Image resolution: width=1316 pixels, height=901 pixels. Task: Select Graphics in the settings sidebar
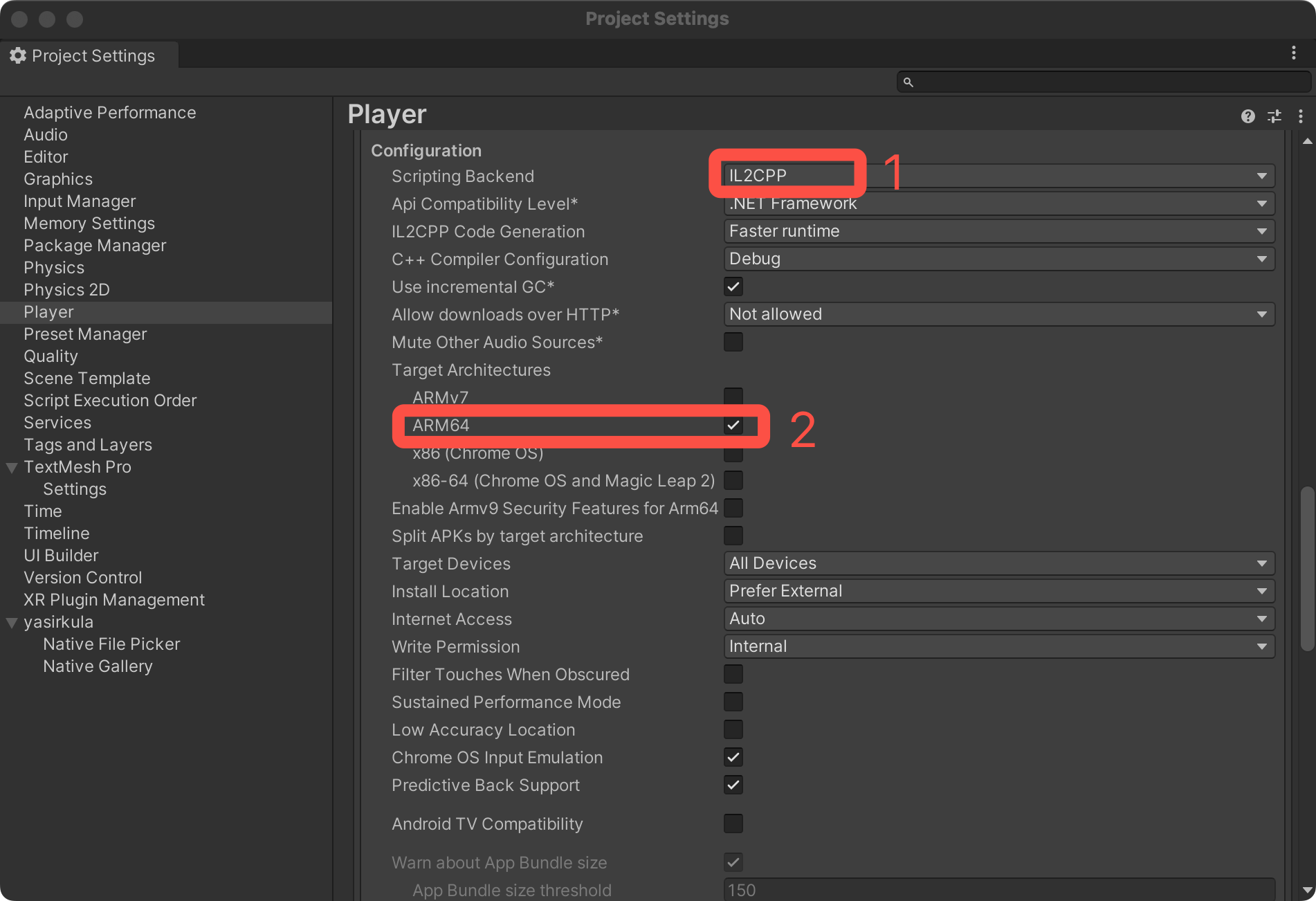58,179
